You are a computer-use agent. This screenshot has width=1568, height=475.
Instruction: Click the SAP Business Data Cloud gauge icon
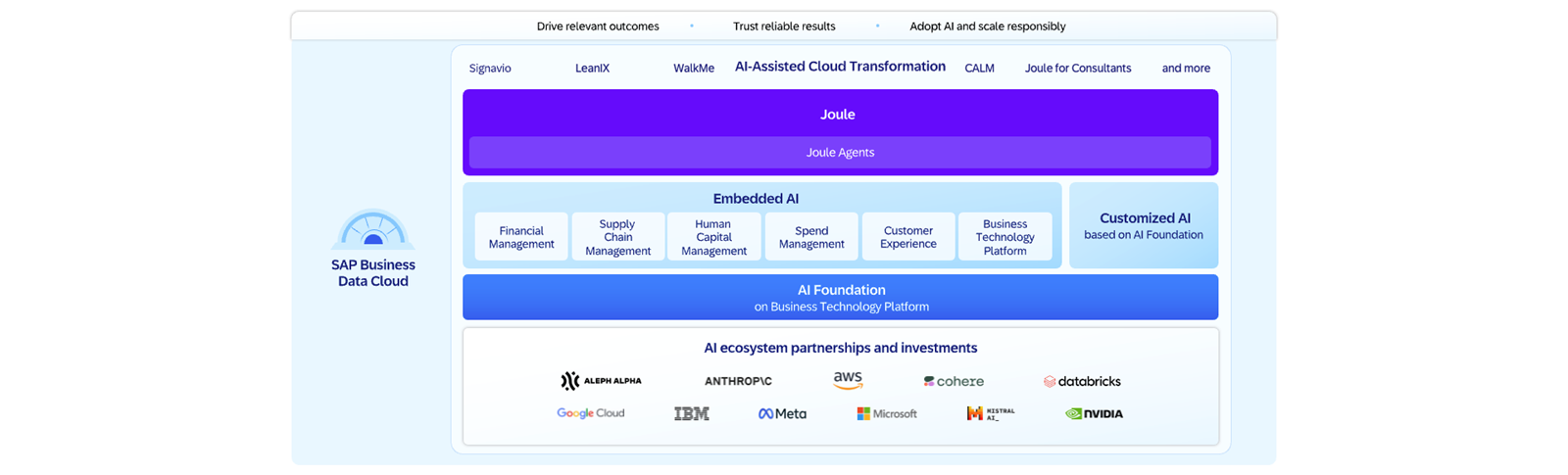(372, 229)
